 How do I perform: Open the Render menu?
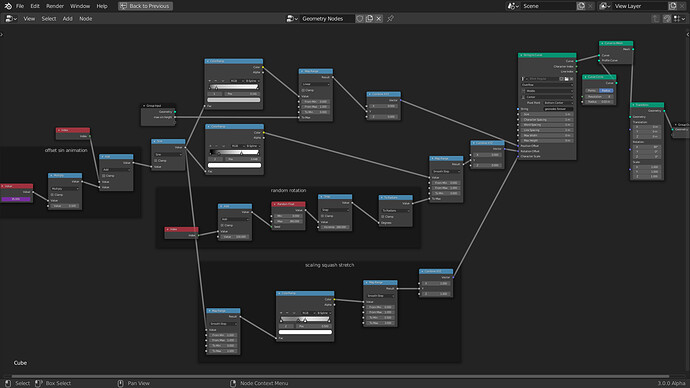(55, 6)
